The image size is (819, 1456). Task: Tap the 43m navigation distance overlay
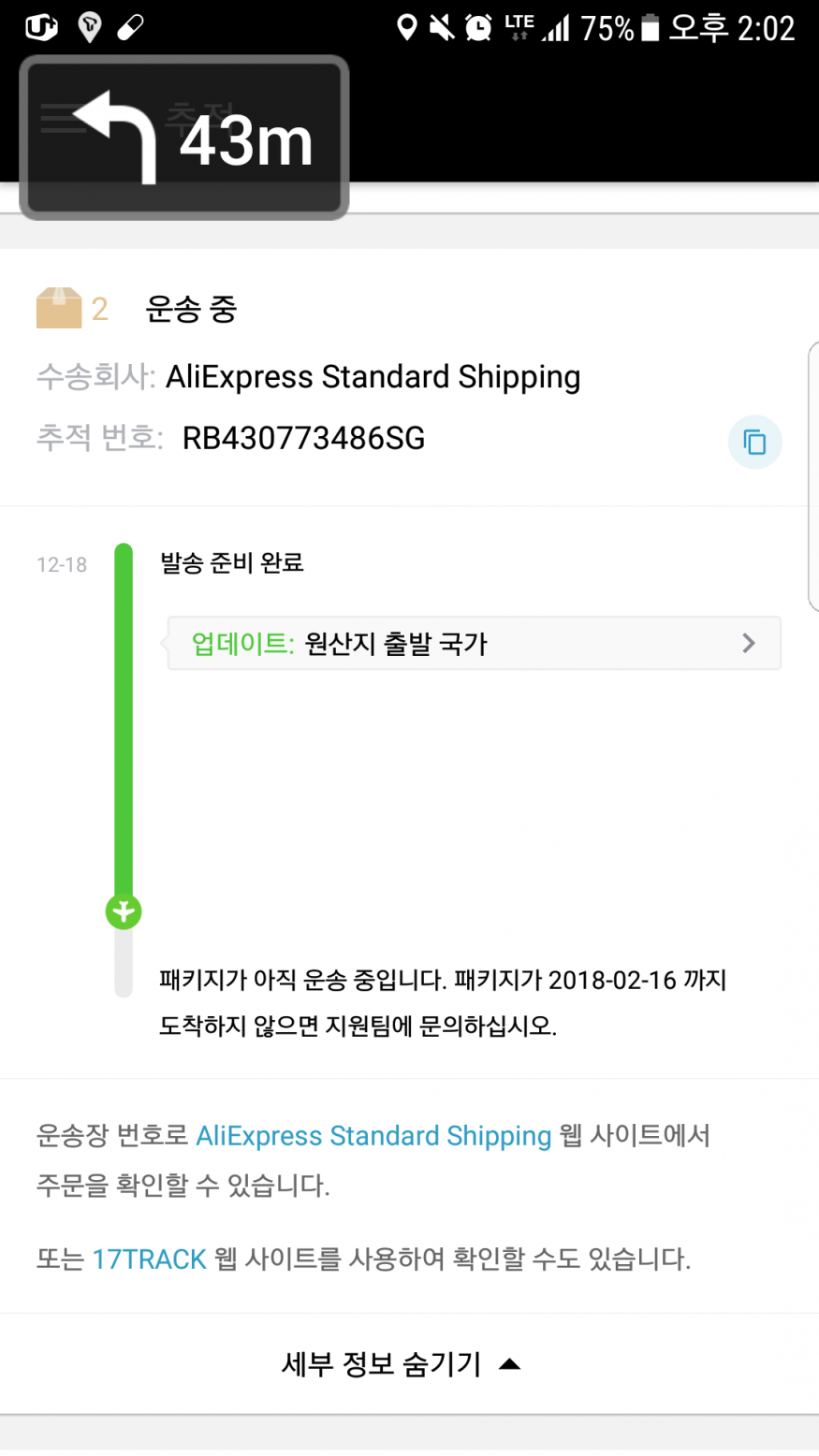pyautogui.click(x=245, y=141)
